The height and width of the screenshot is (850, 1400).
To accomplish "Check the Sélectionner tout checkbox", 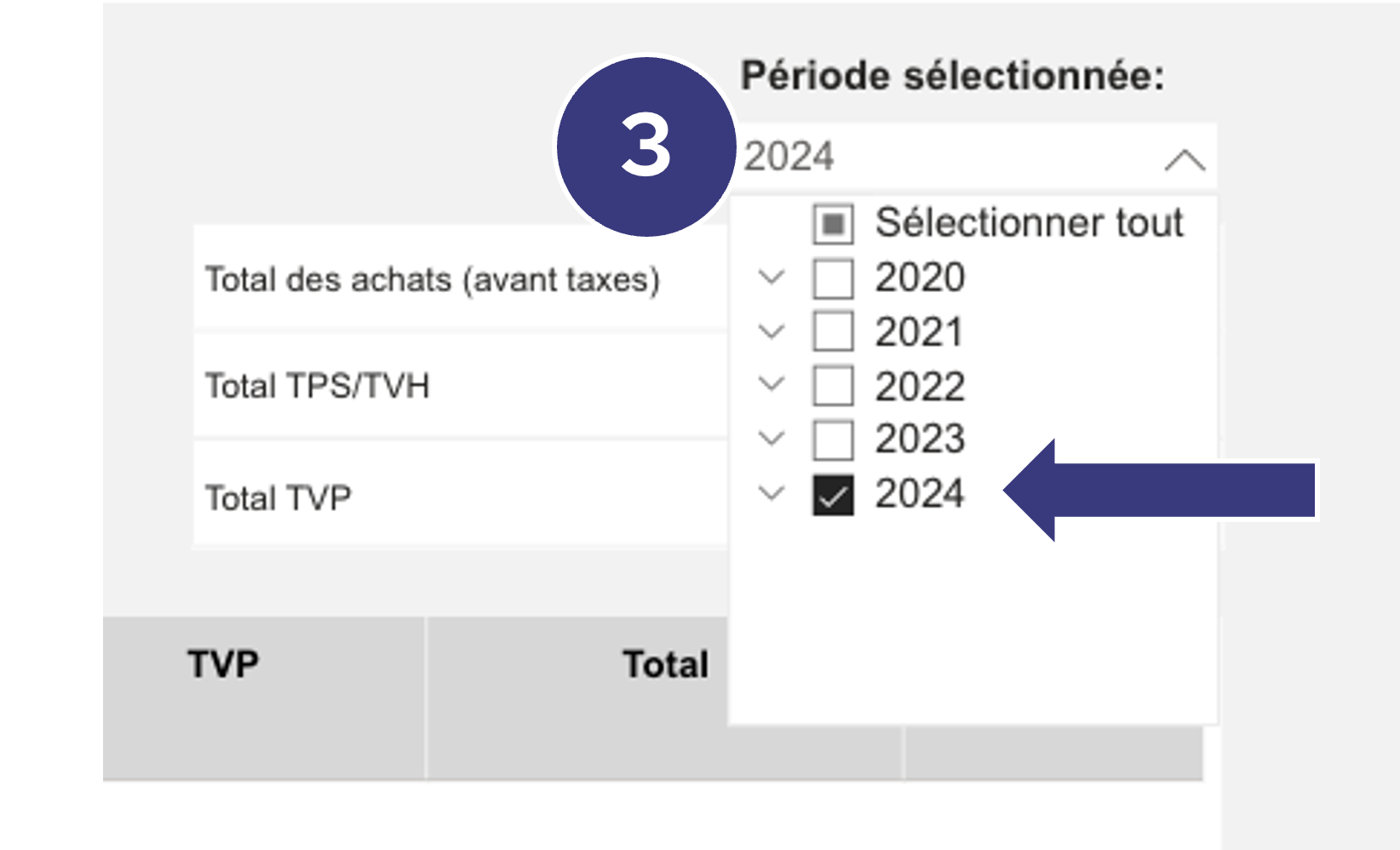I will 833,224.
